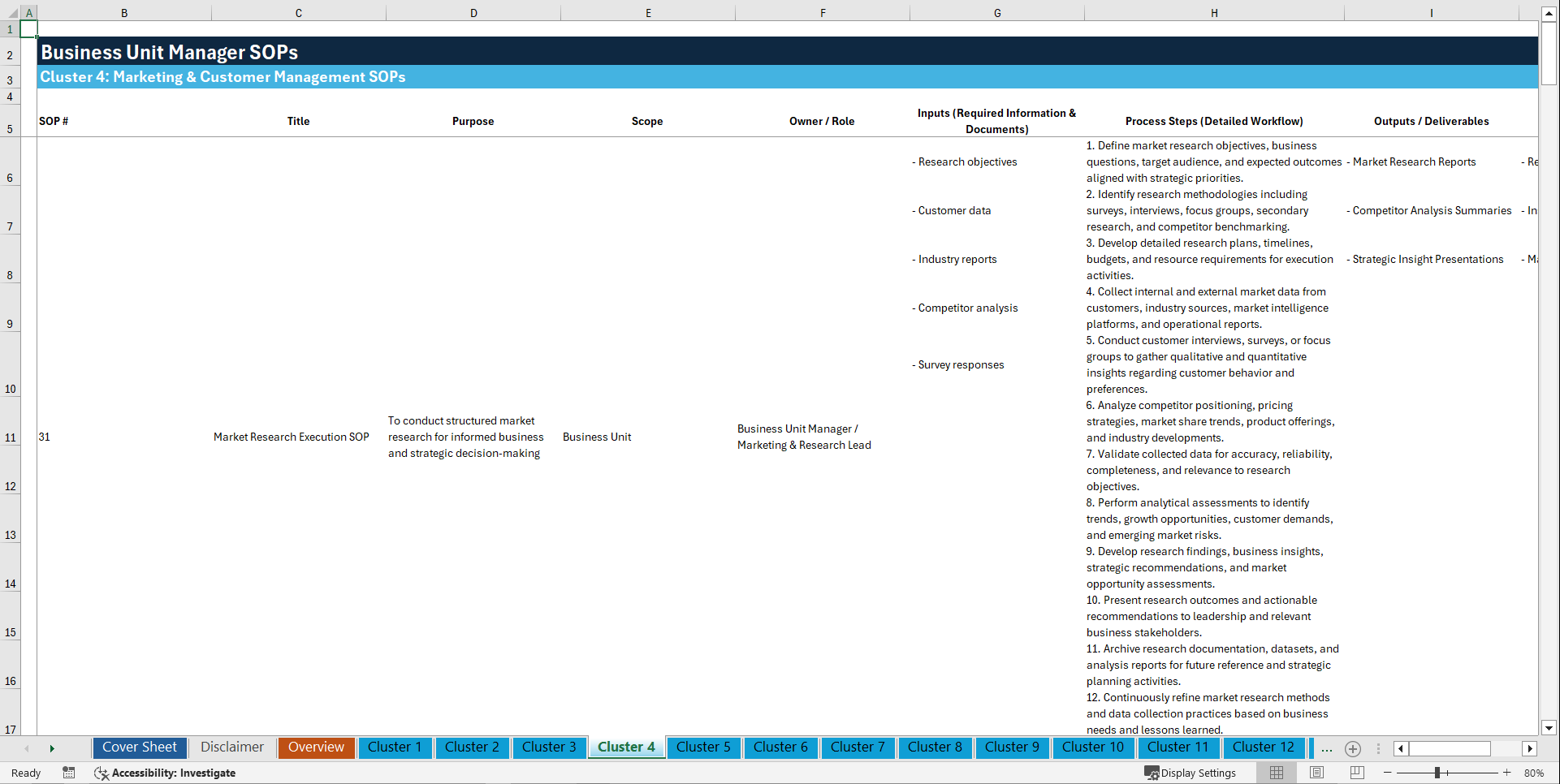1560x784 pixels.
Task: Click the zoom slider handle
Action: [x=1437, y=773]
